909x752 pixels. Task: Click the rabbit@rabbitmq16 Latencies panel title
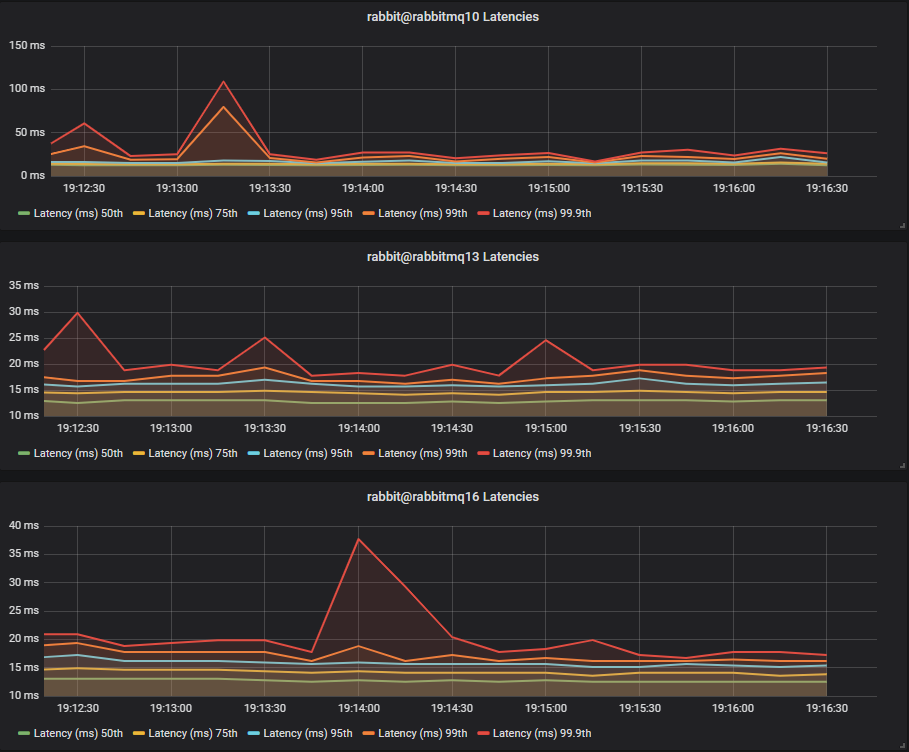[452, 496]
